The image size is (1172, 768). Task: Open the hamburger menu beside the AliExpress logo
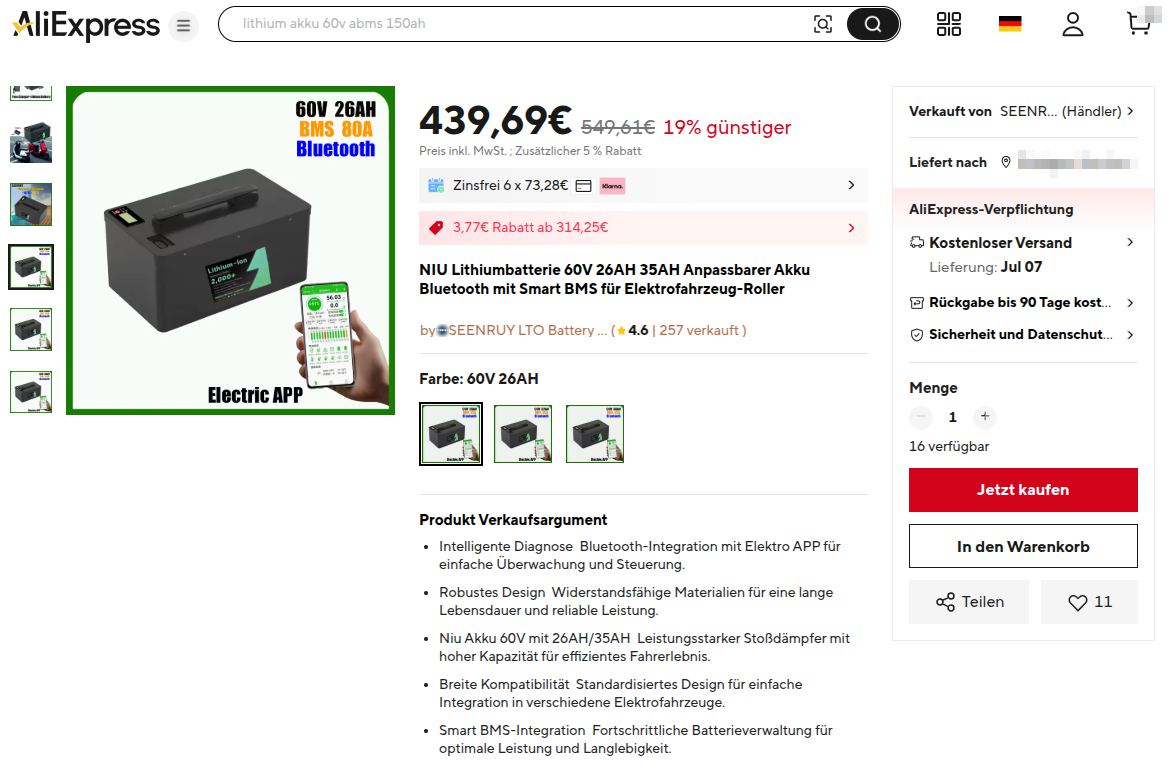183,26
